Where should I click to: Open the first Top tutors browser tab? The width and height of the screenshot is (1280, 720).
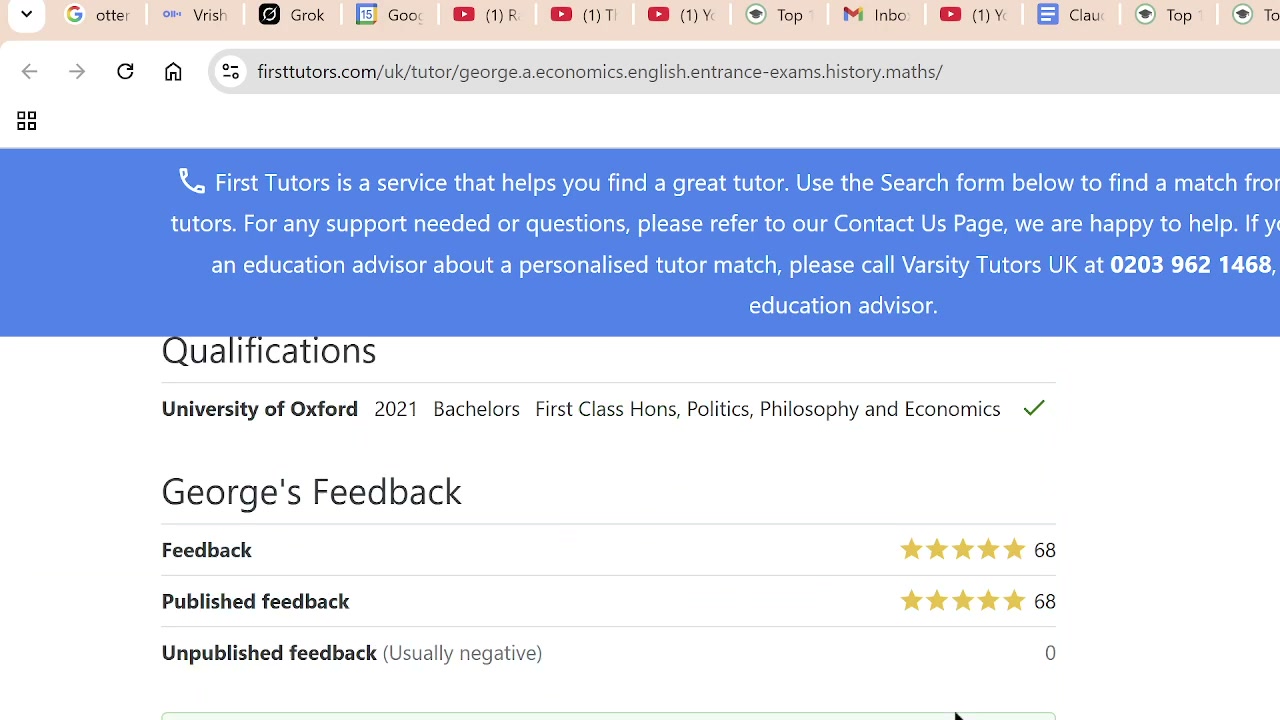click(779, 15)
